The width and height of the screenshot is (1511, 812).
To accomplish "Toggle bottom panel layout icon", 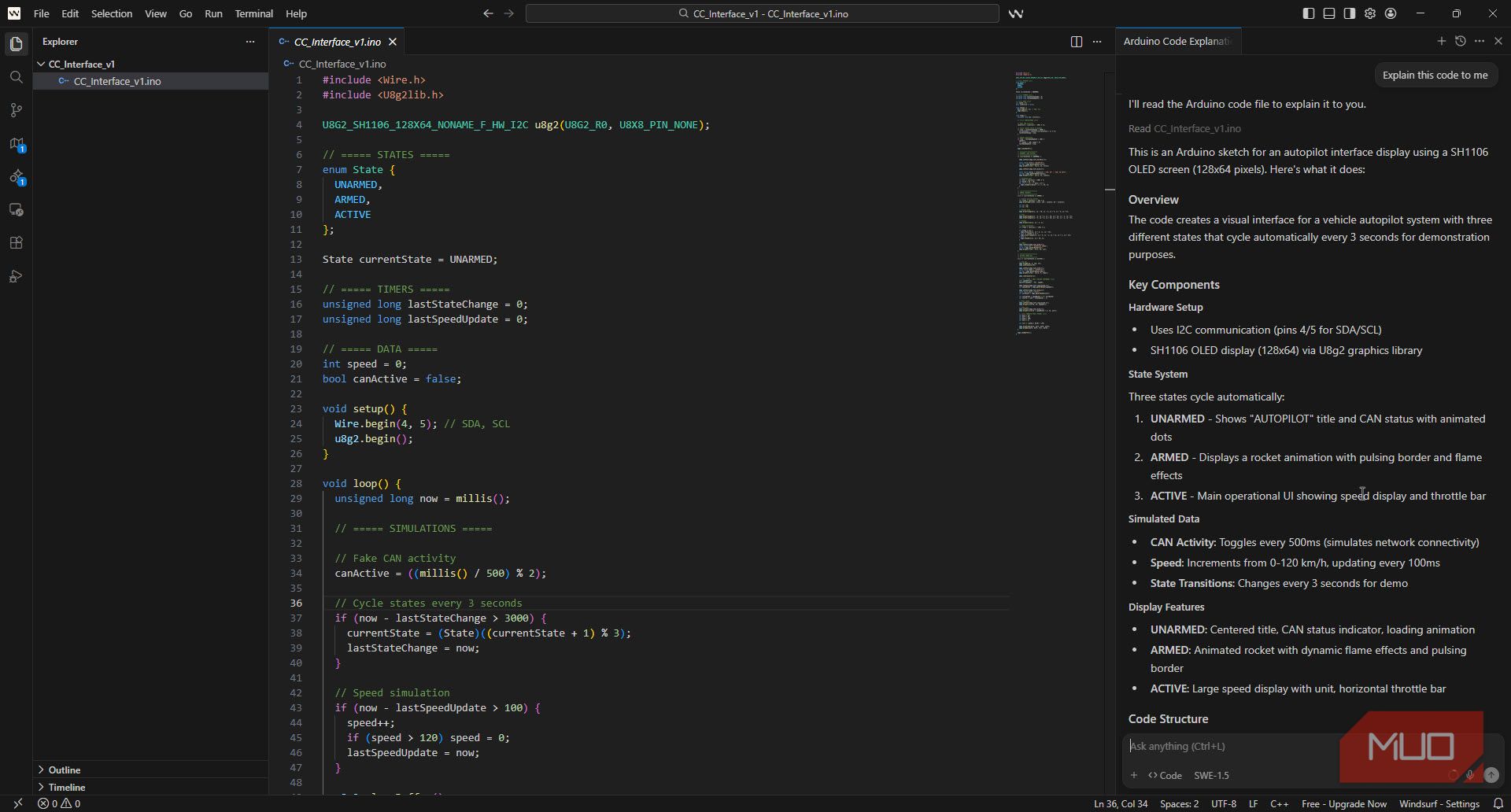I will click(x=1329, y=13).
